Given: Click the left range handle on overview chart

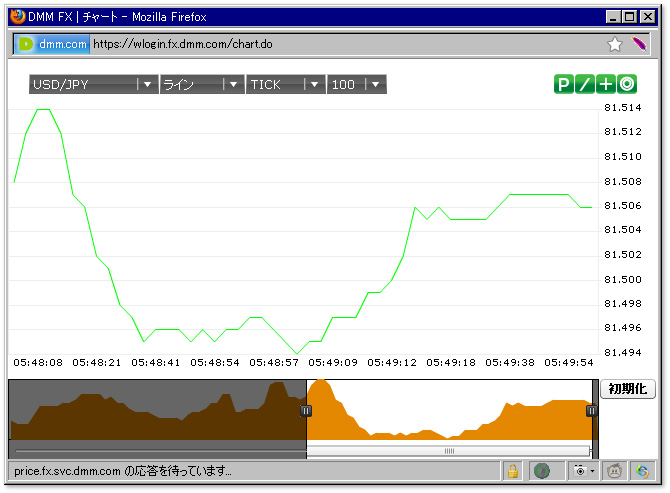Looking at the screenshot, I should tap(306, 411).
